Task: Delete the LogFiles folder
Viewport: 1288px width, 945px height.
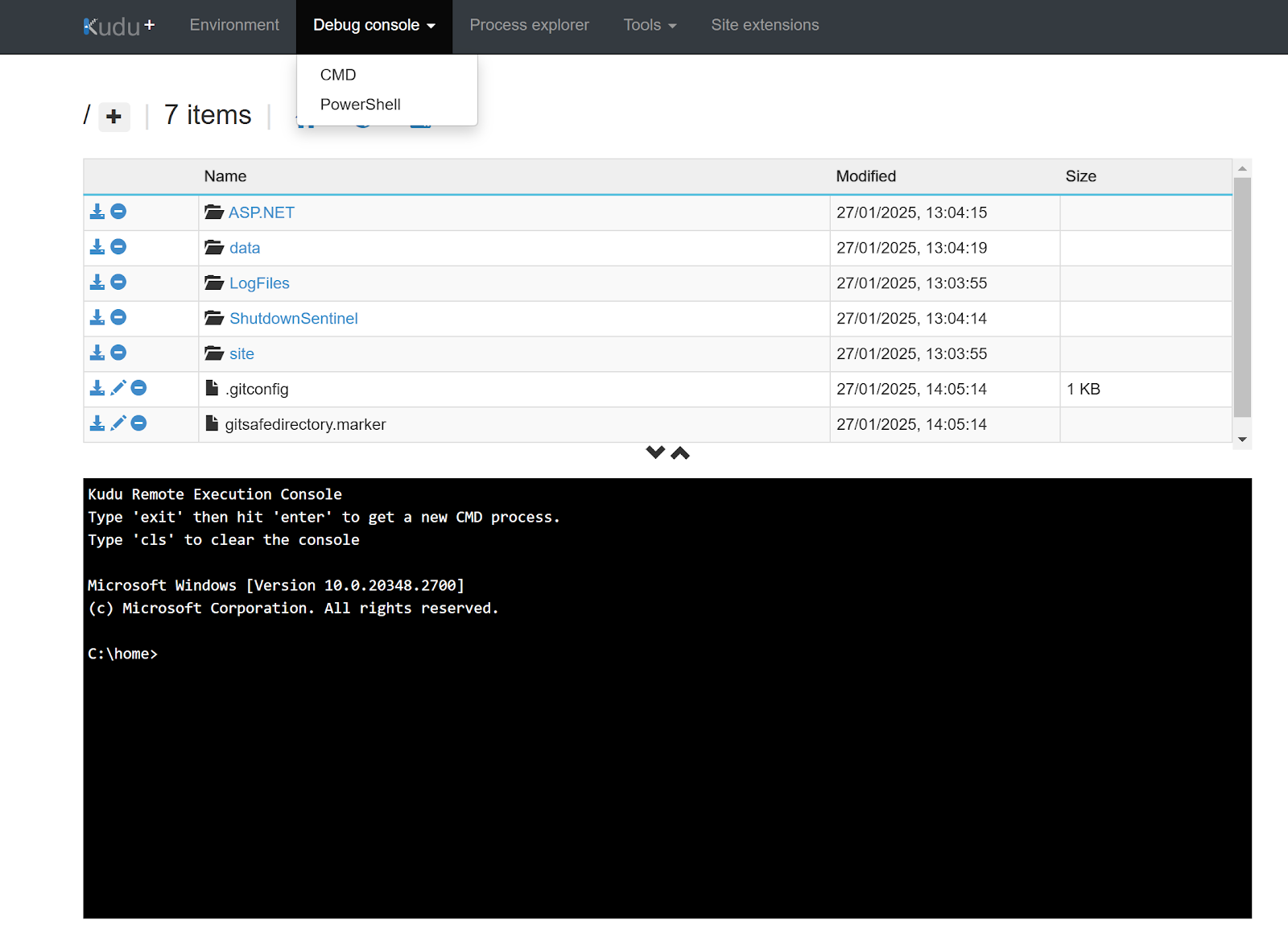Action: 118,283
